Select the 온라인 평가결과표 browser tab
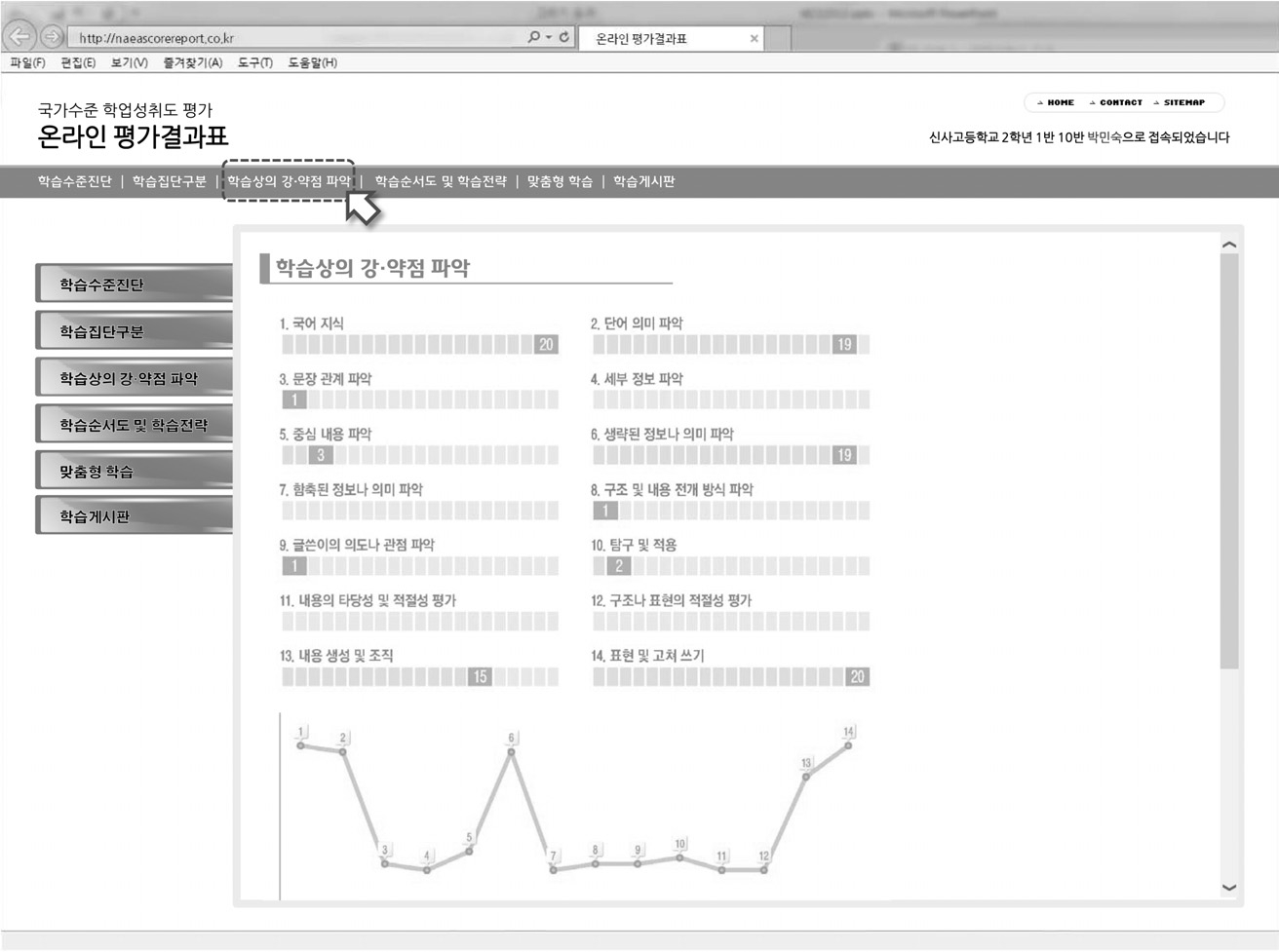 pyautogui.click(x=671, y=39)
